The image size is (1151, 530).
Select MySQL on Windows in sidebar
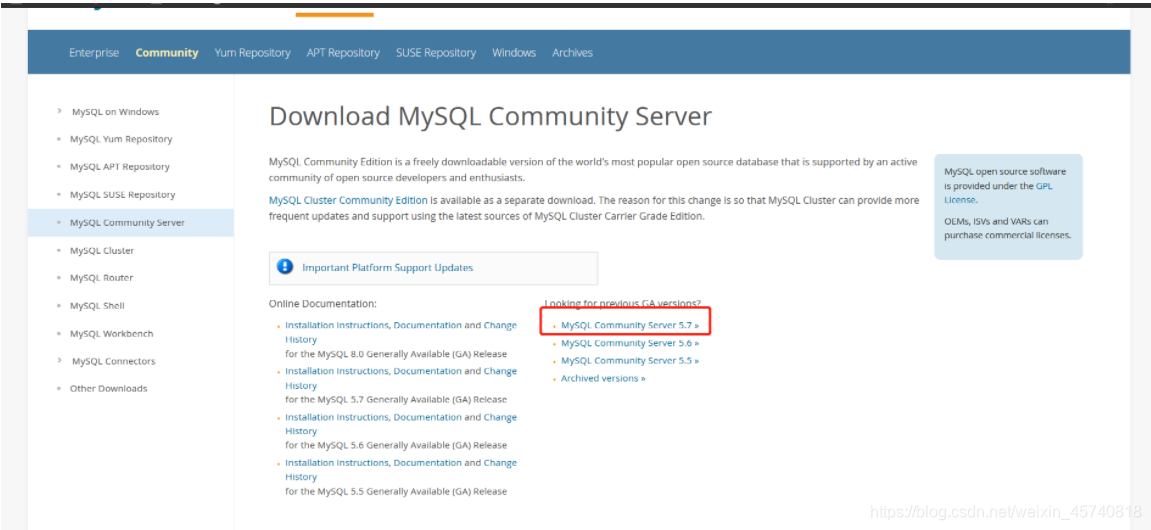pos(115,112)
